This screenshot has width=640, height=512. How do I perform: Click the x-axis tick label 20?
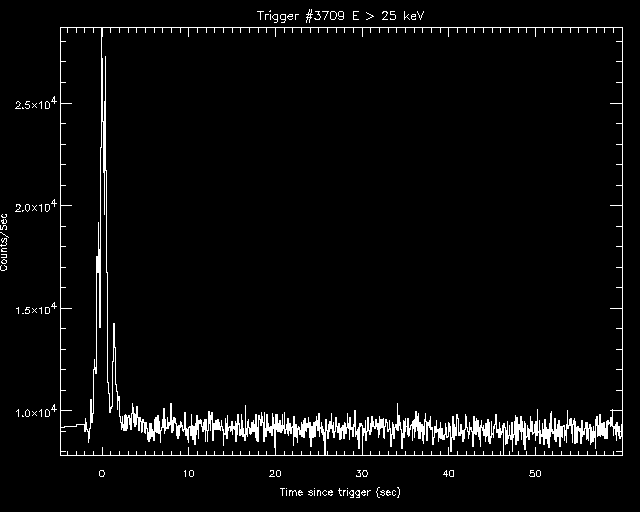coord(275,474)
